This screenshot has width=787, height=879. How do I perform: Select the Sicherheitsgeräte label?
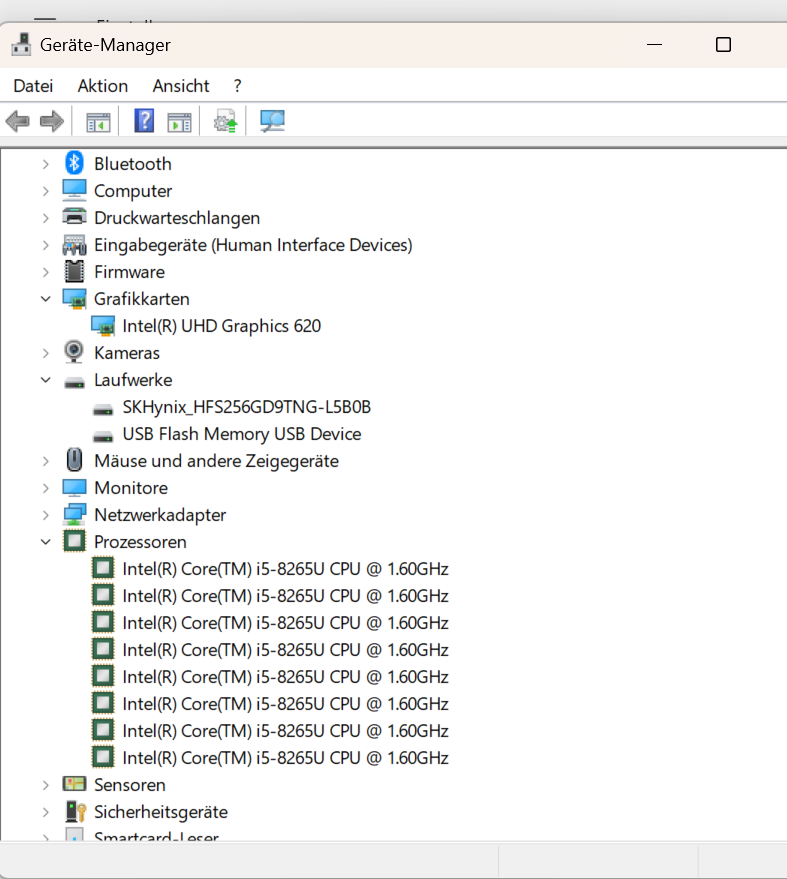point(161,812)
